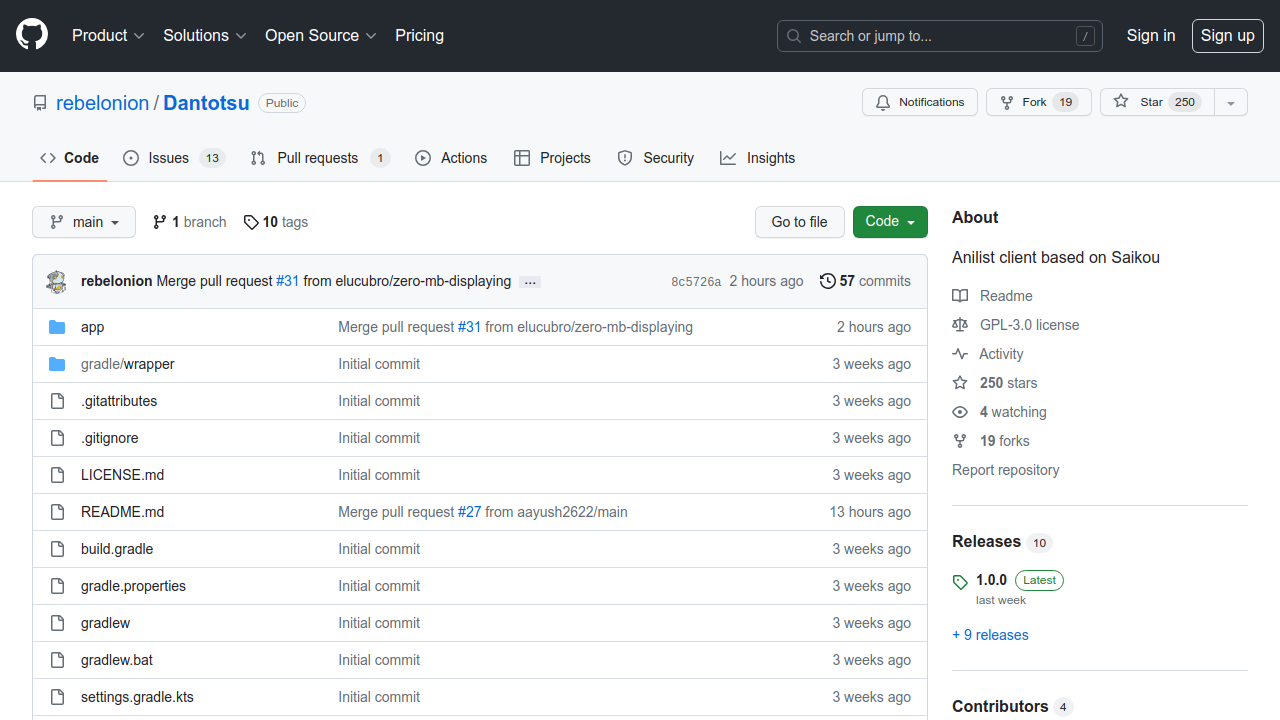This screenshot has height=720, width=1280.
Task: Click the Readme link in About
Action: (992, 296)
